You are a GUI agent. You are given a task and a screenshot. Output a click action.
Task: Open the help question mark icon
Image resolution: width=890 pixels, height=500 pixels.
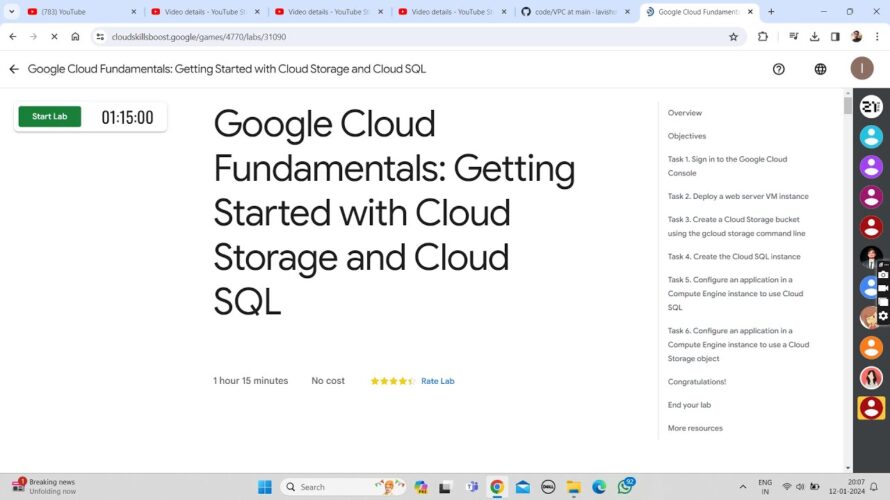coord(779,69)
